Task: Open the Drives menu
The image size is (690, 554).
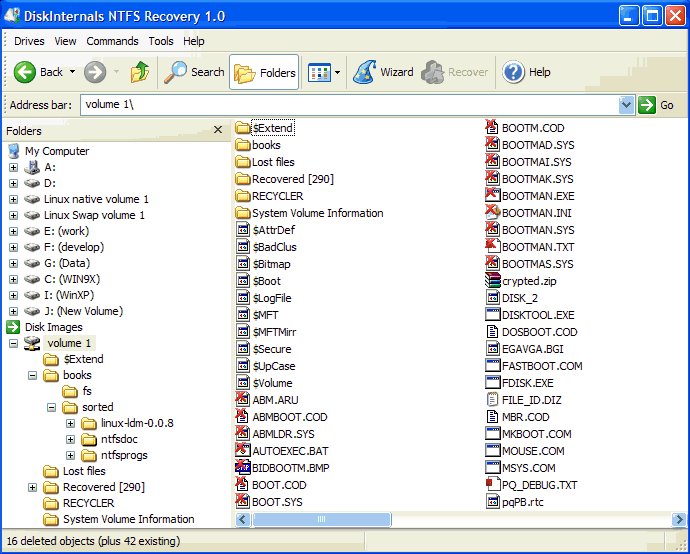Action: 29,41
